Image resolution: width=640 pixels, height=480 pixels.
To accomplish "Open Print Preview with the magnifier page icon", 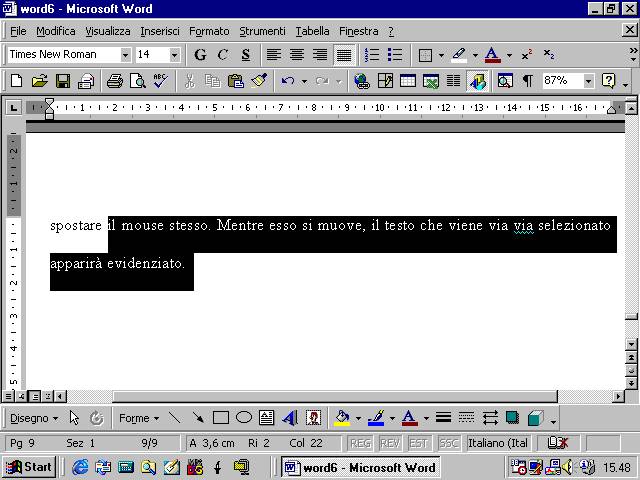I will pyautogui.click(x=138, y=81).
